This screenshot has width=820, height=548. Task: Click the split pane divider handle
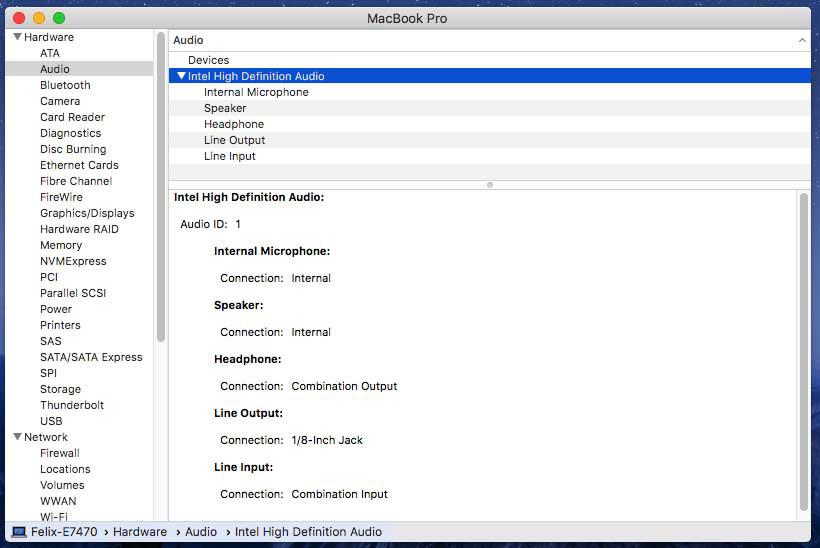pyautogui.click(x=489, y=184)
